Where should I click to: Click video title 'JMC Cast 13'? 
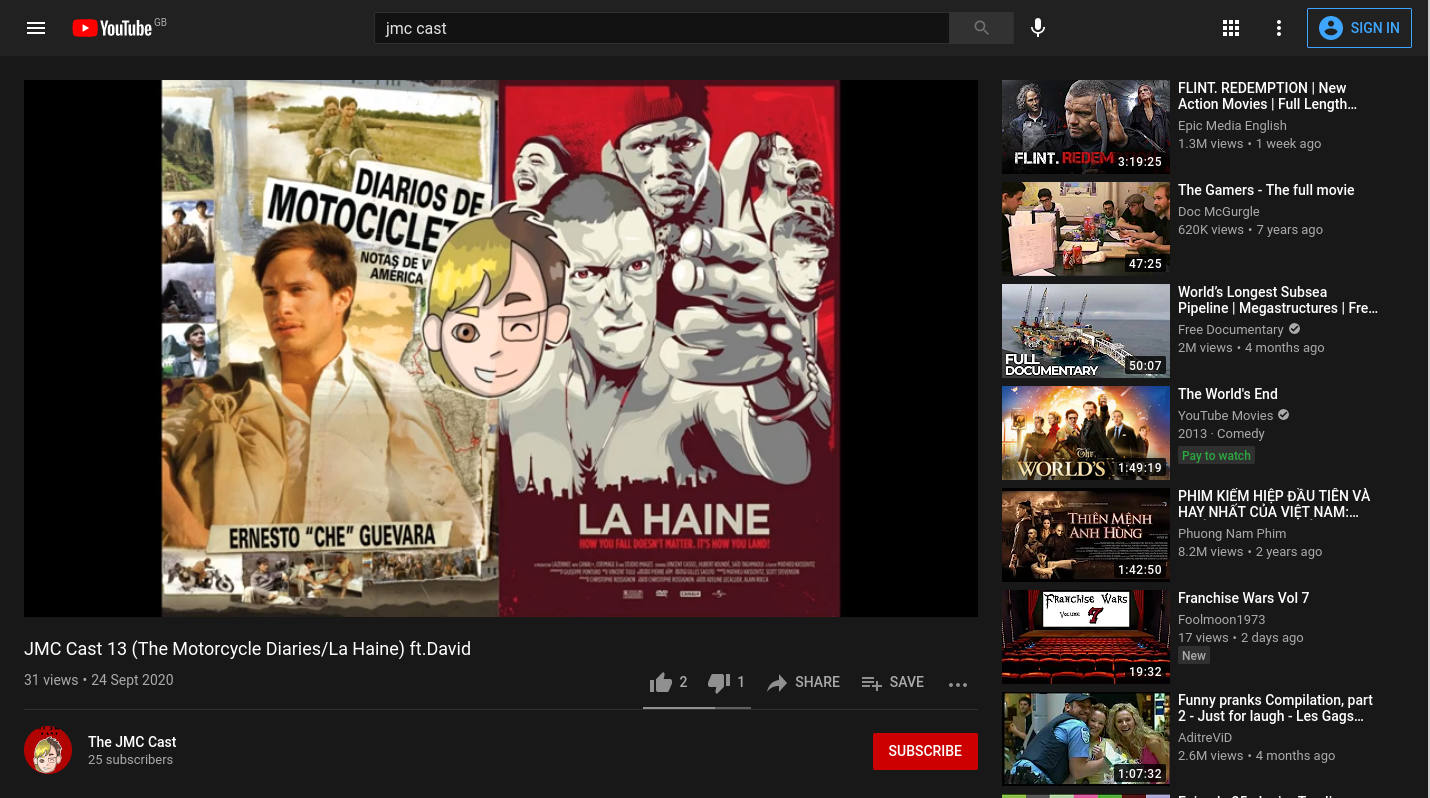(x=247, y=649)
